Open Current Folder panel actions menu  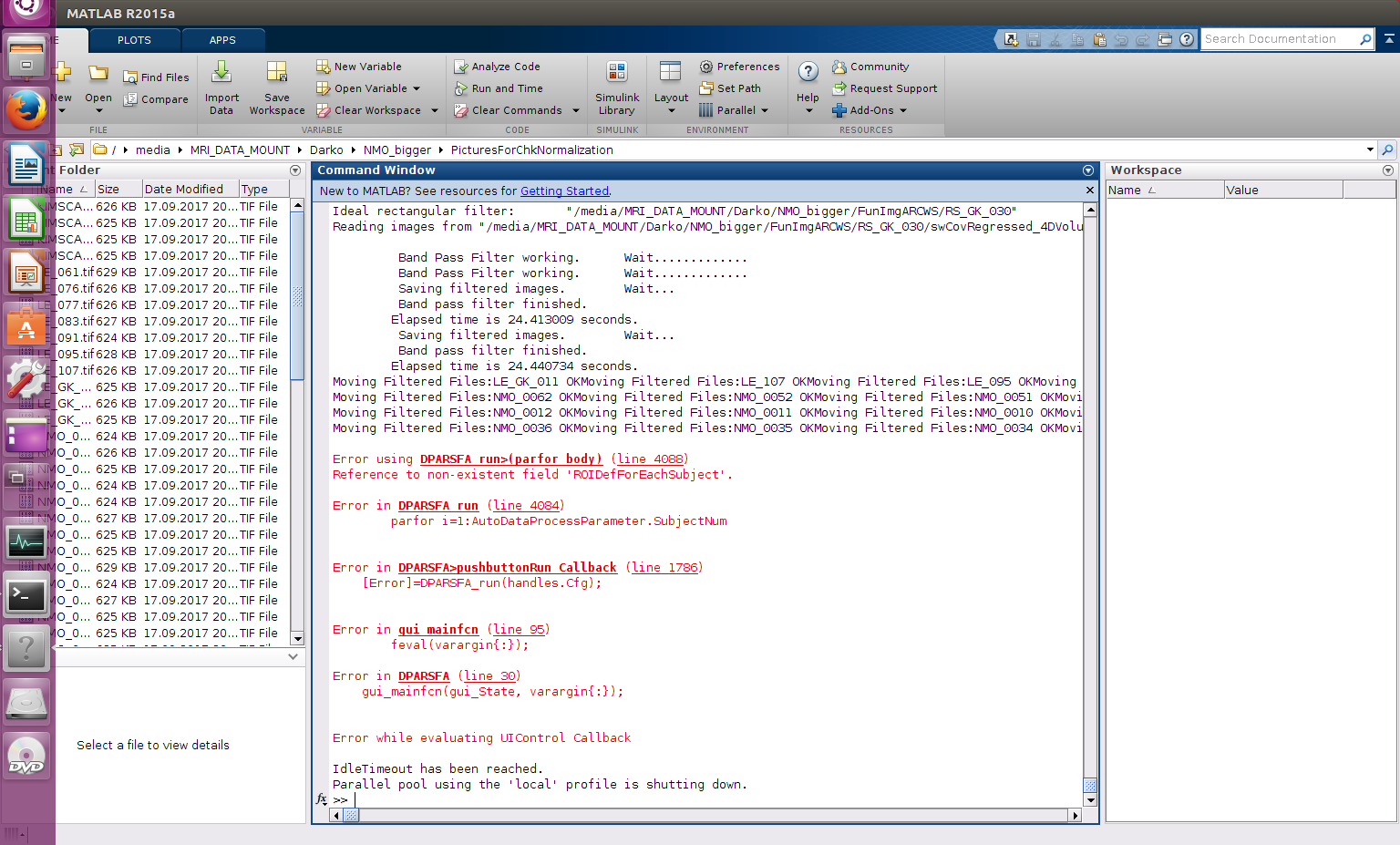click(x=295, y=170)
